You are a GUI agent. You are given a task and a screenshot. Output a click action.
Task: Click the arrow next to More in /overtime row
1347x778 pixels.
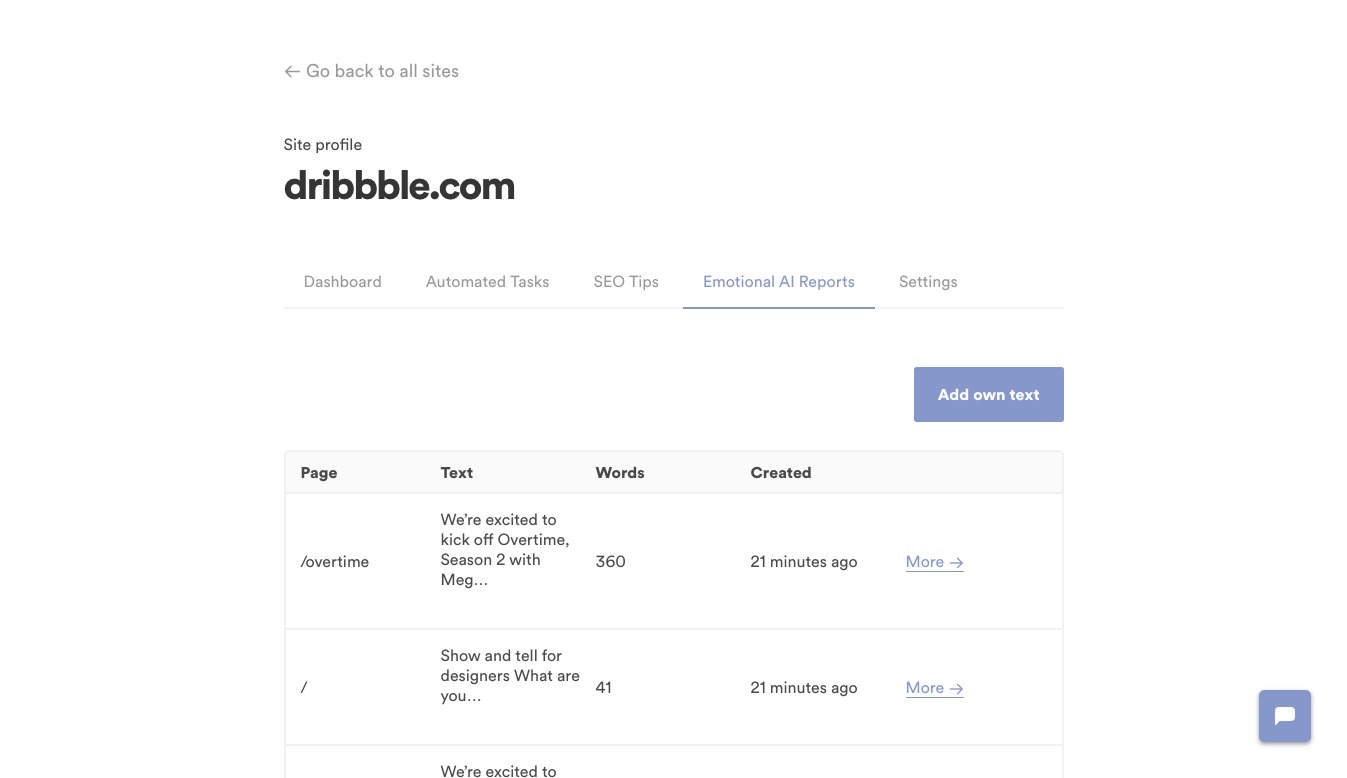click(957, 562)
